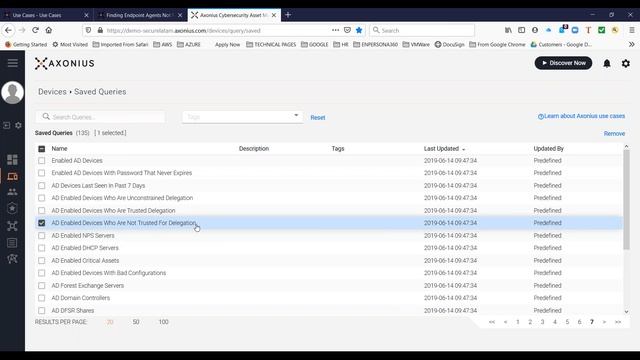
Task: Focus the Search Queries input field
Action: (100, 117)
